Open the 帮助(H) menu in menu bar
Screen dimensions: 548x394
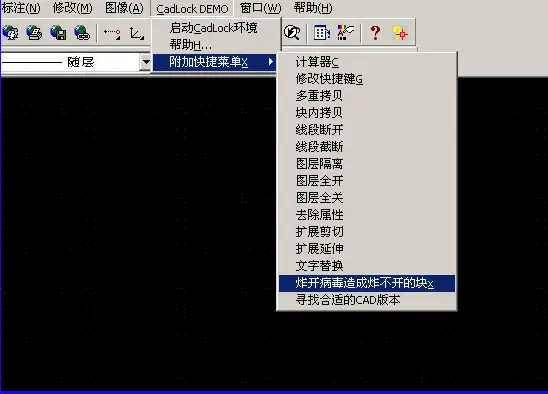coord(313,8)
